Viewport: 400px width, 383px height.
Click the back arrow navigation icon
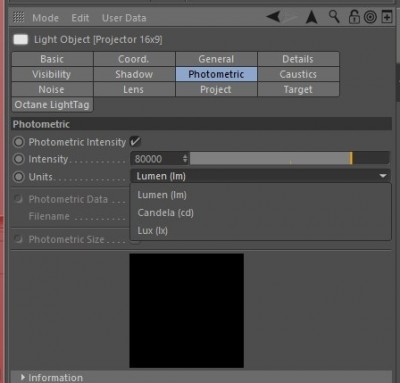click(273, 16)
